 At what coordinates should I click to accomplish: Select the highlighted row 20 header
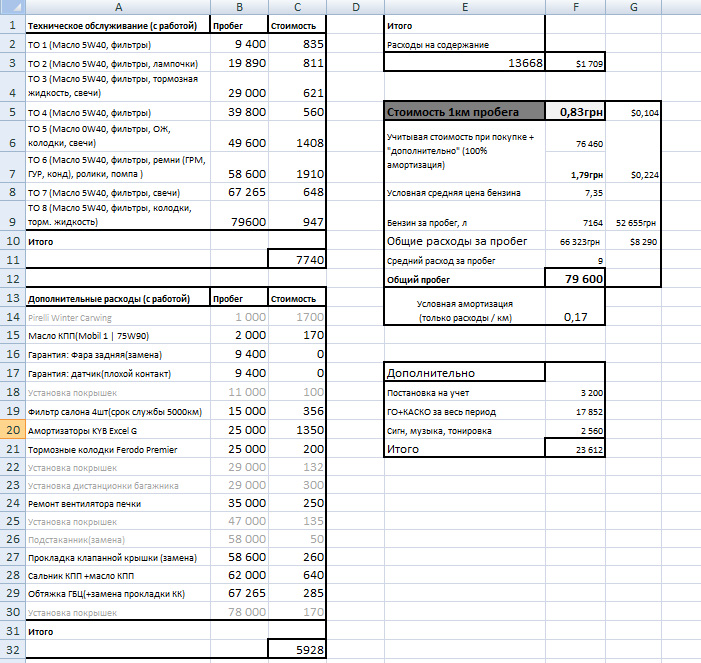click(11, 430)
